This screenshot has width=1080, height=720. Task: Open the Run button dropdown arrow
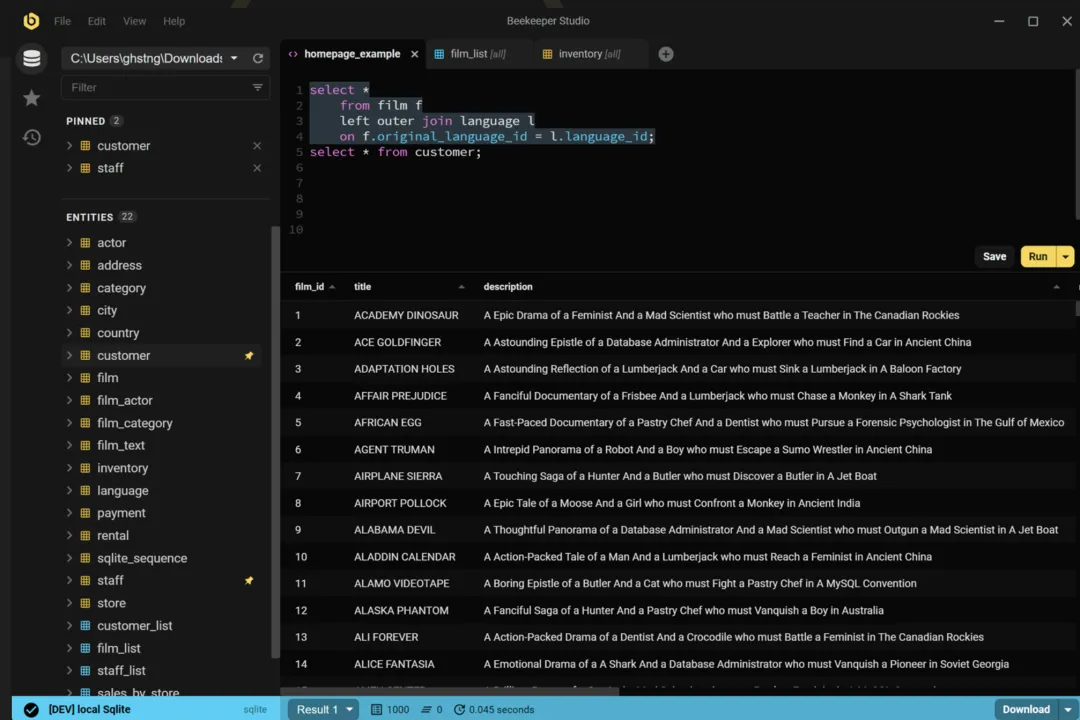[1065, 256]
